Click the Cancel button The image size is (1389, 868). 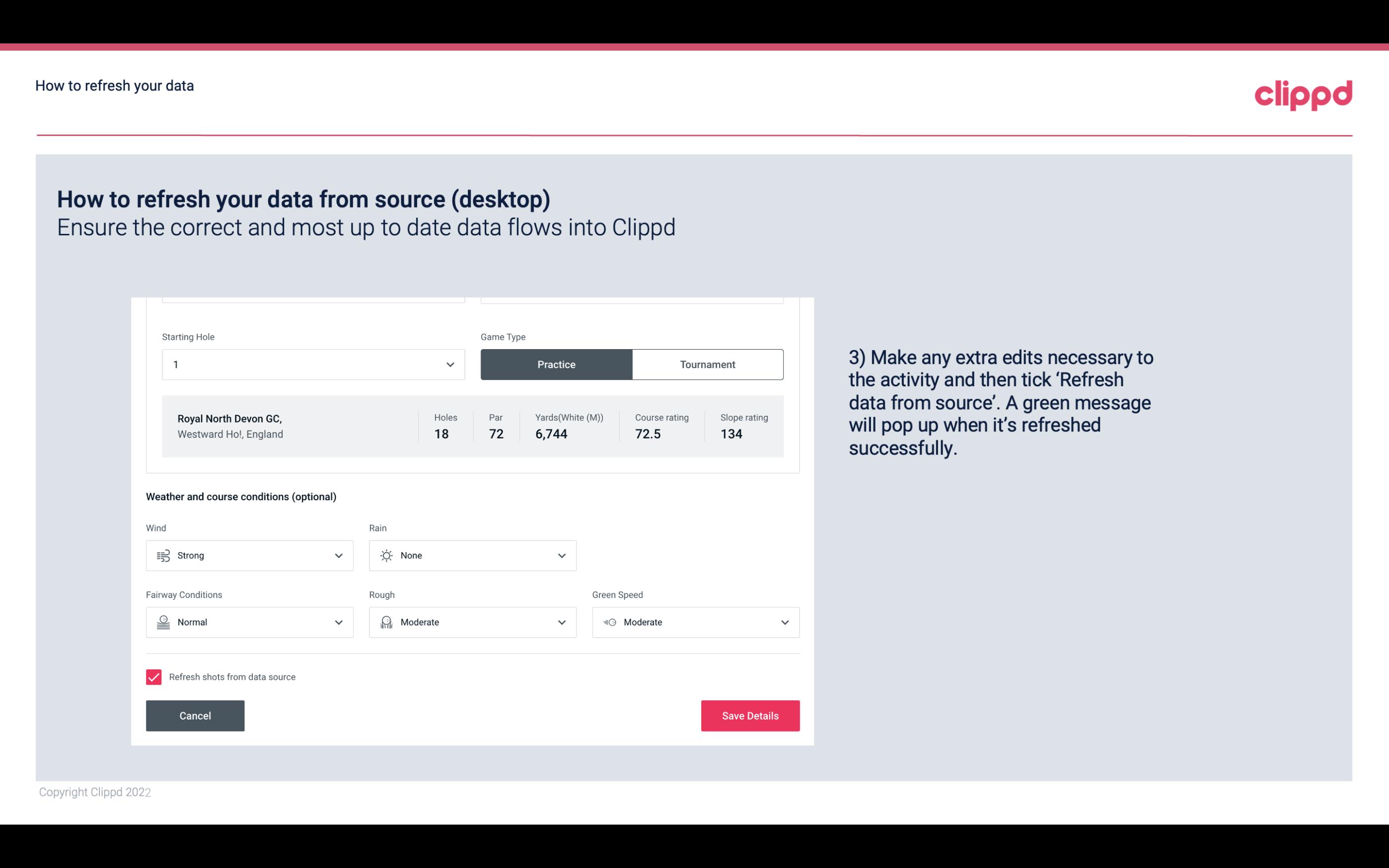pyautogui.click(x=195, y=716)
